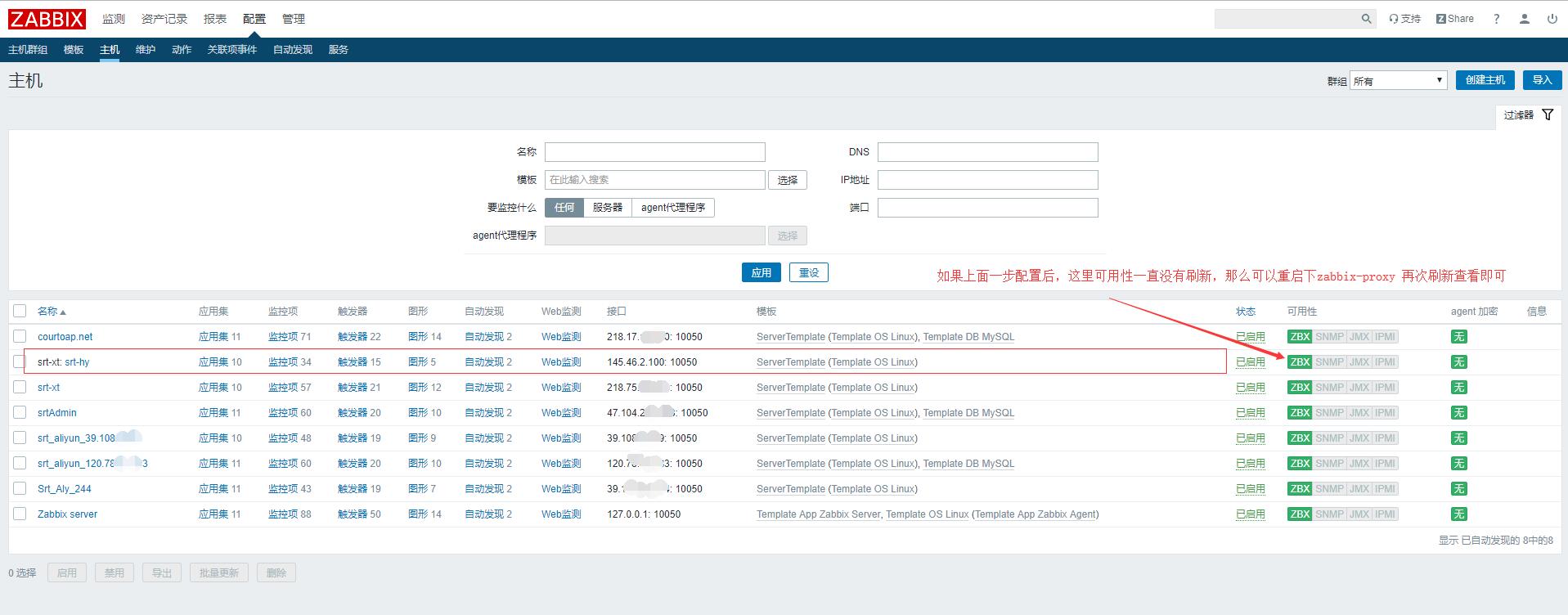Tick checkbox for srt-xt: srt-hy host

pos(20,361)
